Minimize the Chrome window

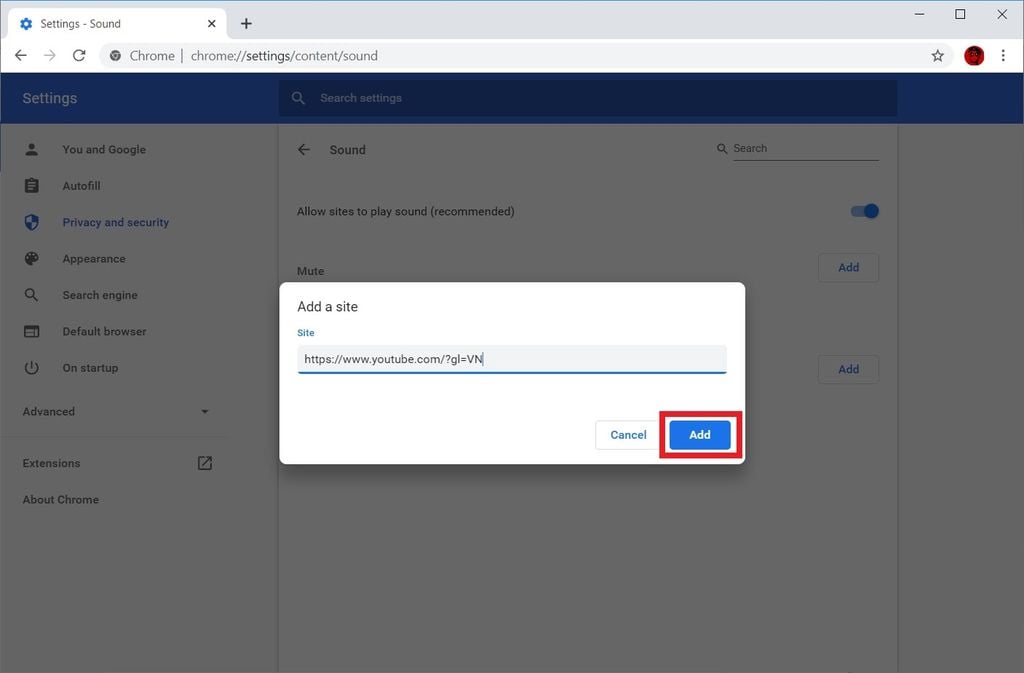[x=920, y=14]
